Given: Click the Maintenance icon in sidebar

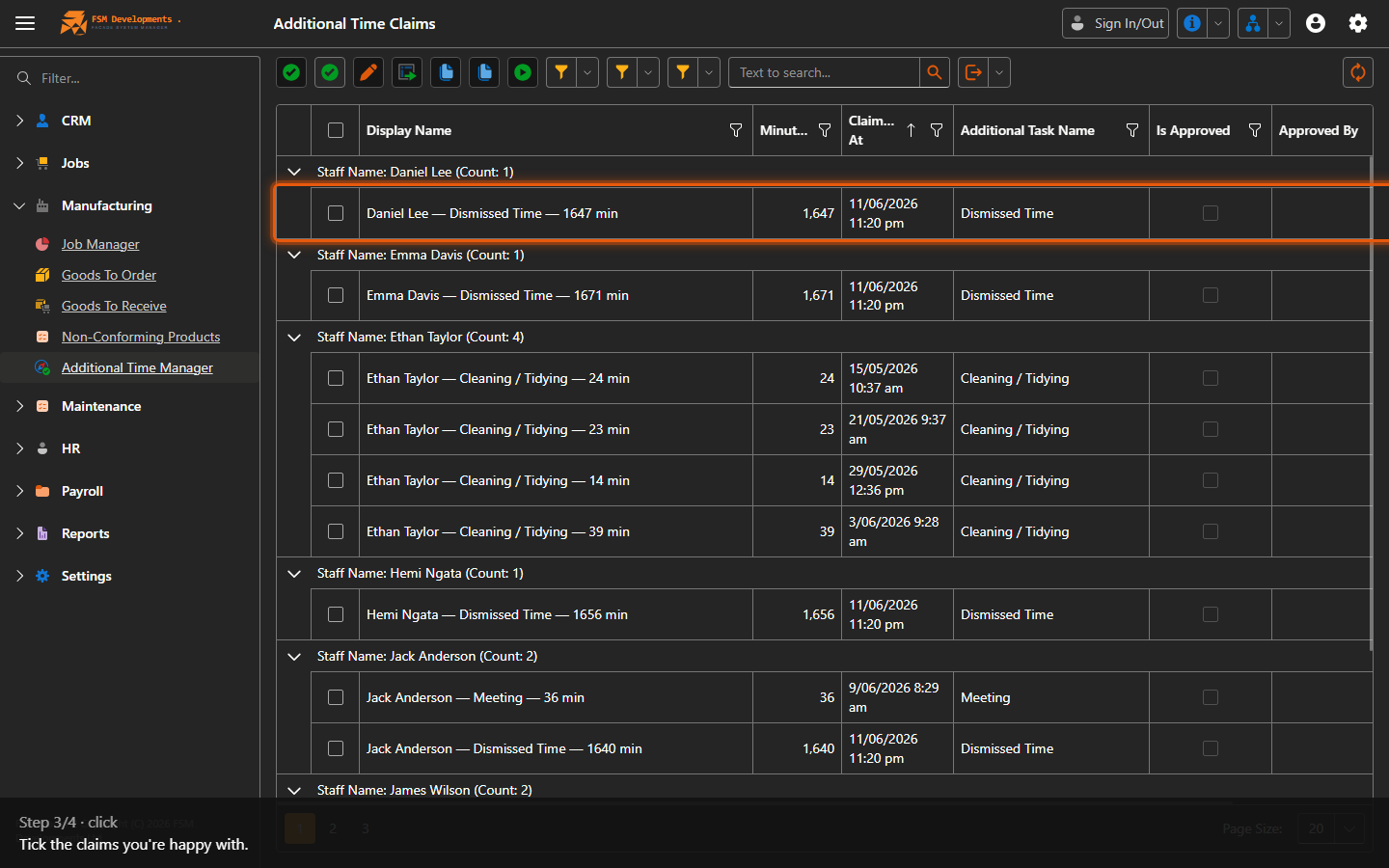Looking at the screenshot, I should coord(42,406).
